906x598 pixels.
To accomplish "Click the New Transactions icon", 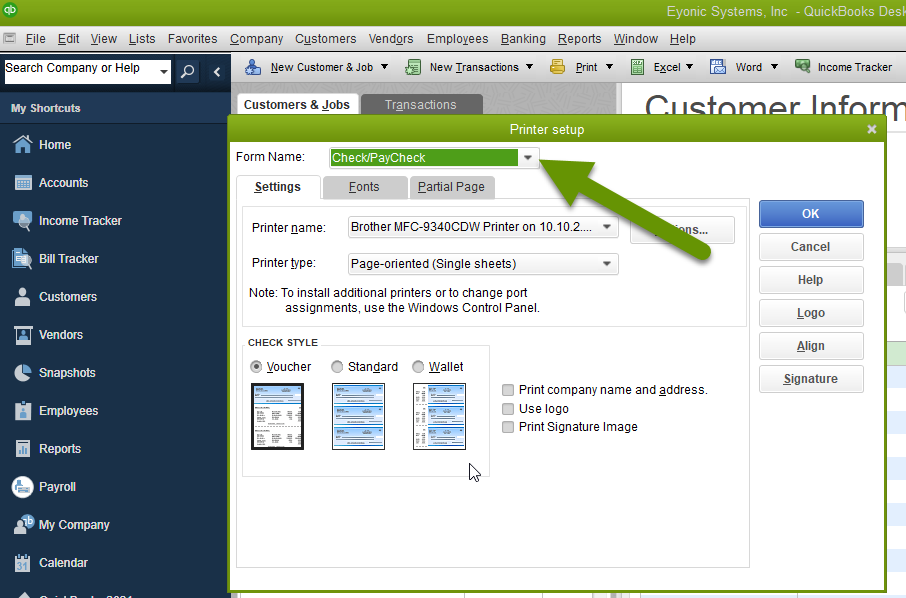I will [x=413, y=67].
